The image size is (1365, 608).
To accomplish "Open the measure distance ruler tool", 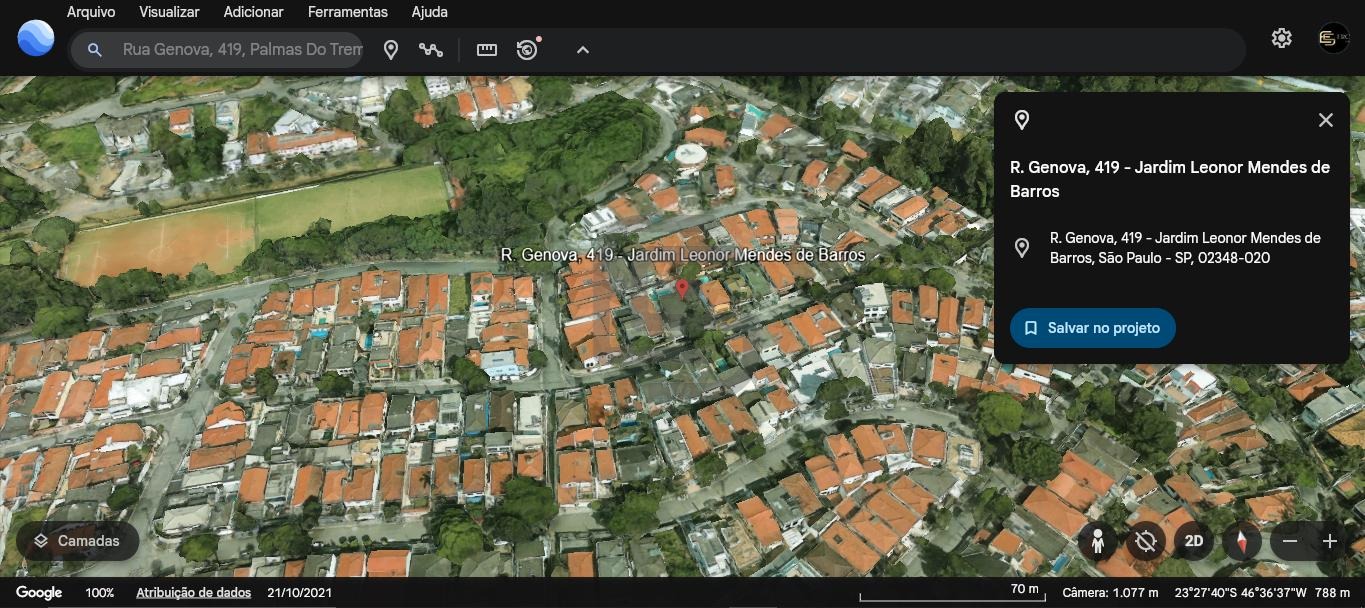I will [x=487, y=49].
